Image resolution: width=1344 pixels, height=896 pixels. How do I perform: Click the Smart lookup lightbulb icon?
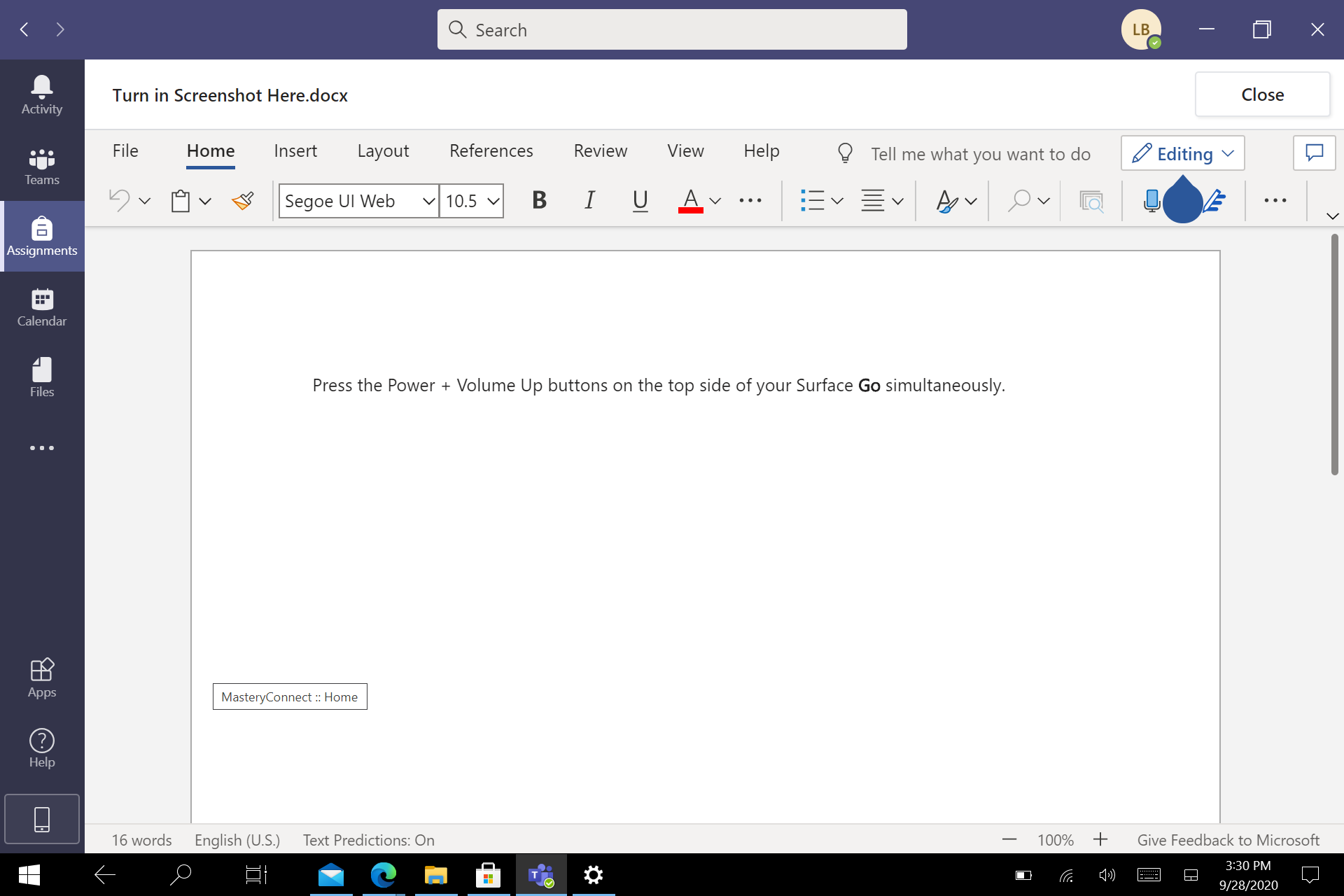(x=846, y=152)
